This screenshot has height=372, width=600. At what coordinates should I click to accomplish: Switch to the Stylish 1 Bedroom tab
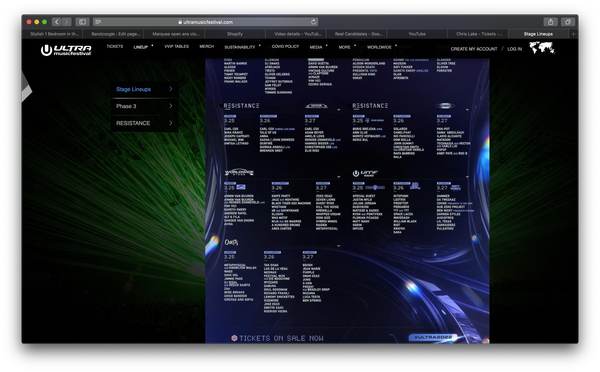(x=54, y=34)
